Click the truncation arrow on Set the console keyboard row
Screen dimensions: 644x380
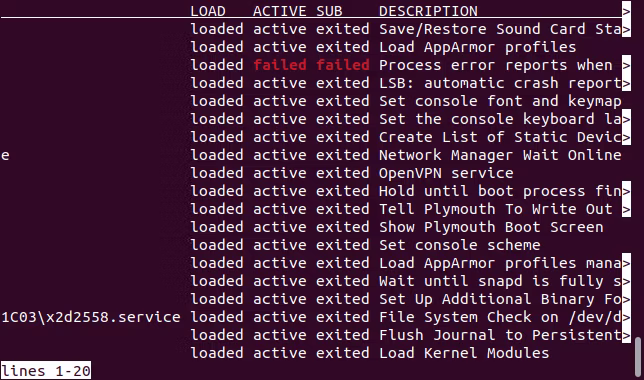pos(626,119)
